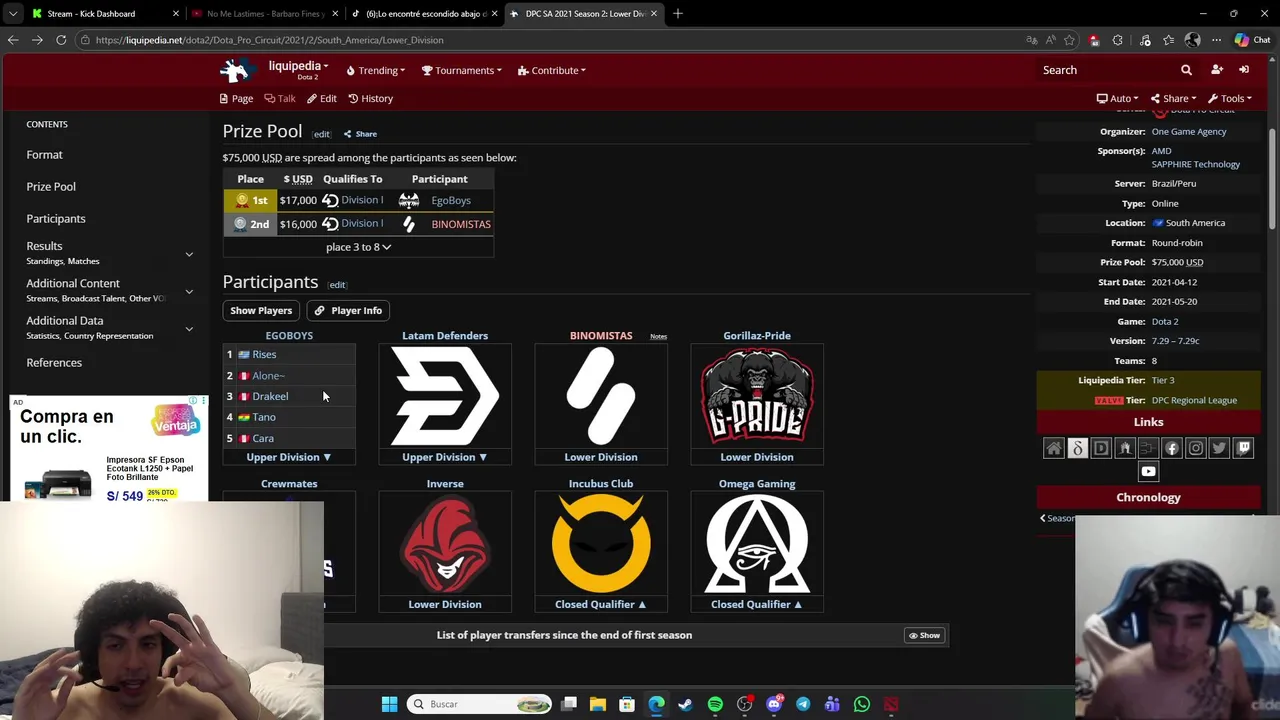Image resolution: width=1280 pixels, height=720 pixels.
Task: Expand the Results section in contents
Action: 189,254
